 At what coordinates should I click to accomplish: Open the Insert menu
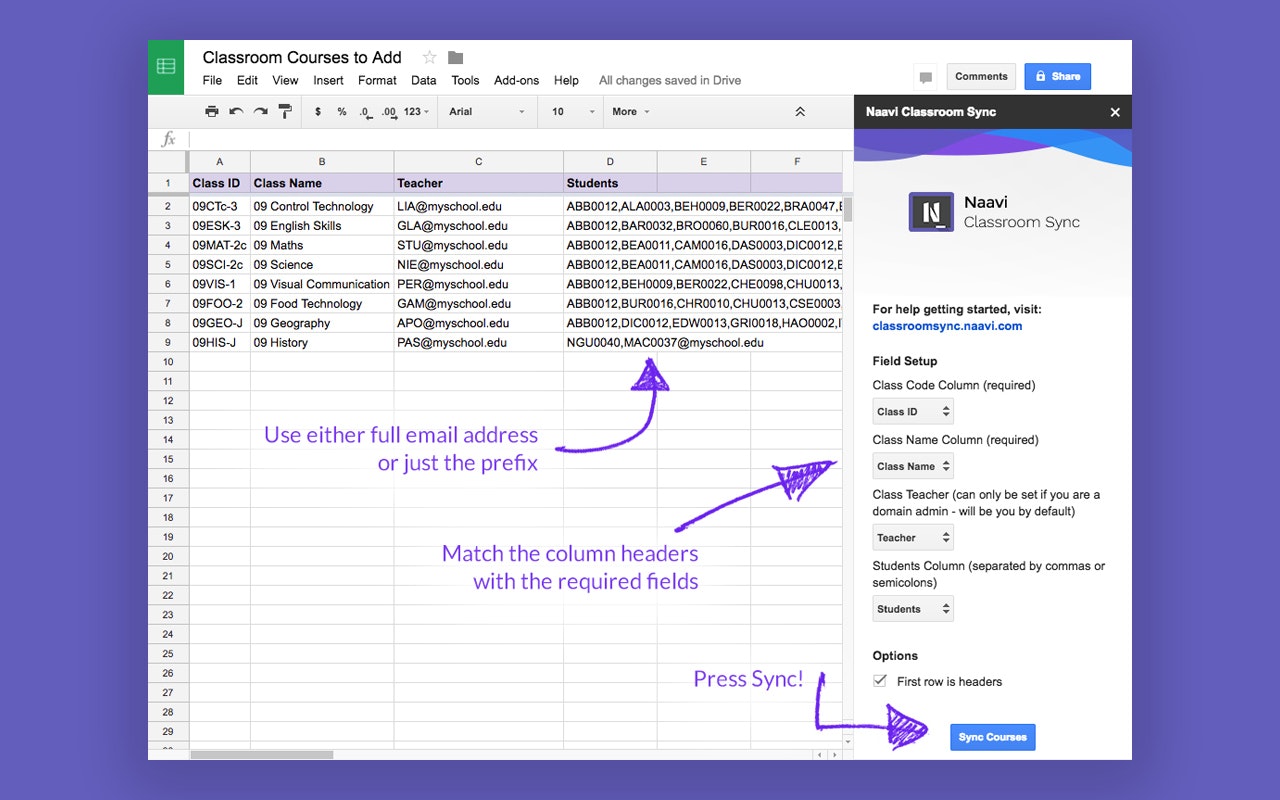point(328,80)
